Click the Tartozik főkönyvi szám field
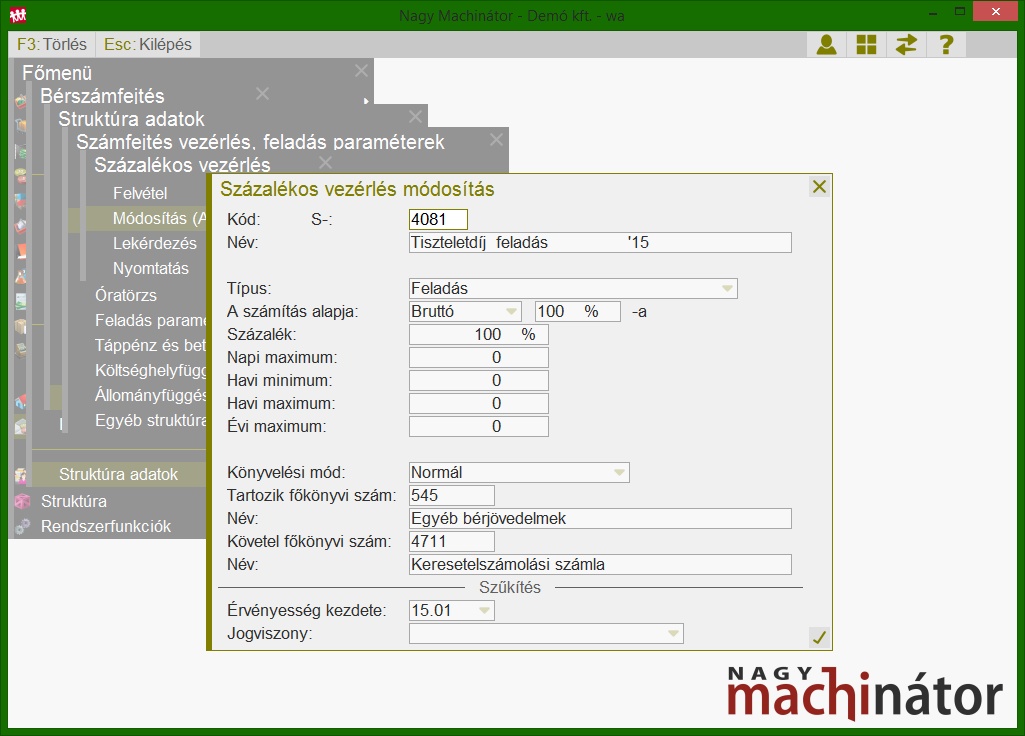1025x736 pixels. pyautogui.click(x=452, y=495)
